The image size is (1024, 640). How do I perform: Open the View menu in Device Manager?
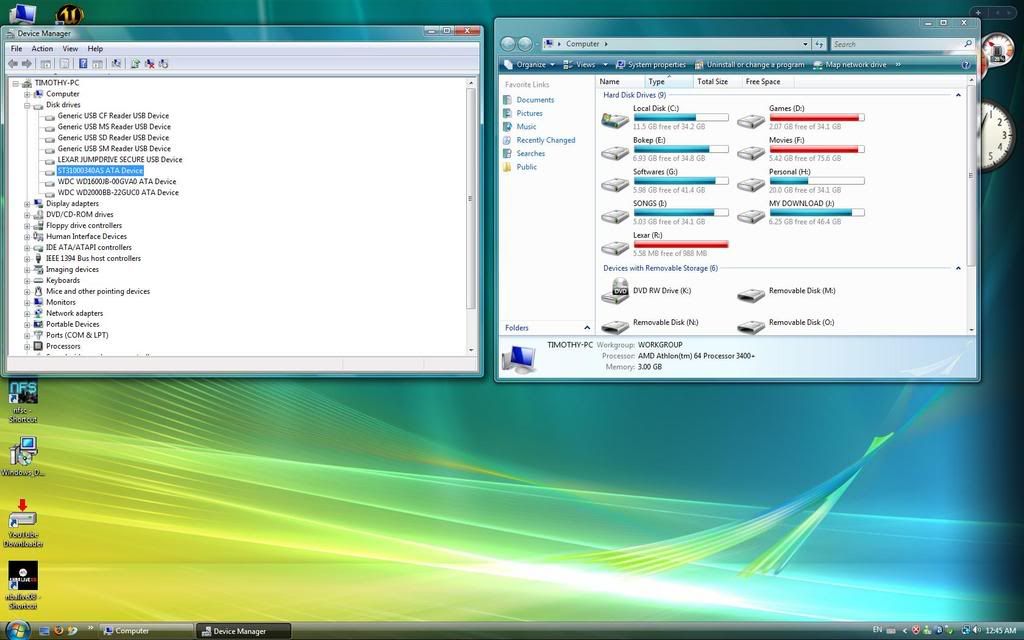(x=70, y=48)
